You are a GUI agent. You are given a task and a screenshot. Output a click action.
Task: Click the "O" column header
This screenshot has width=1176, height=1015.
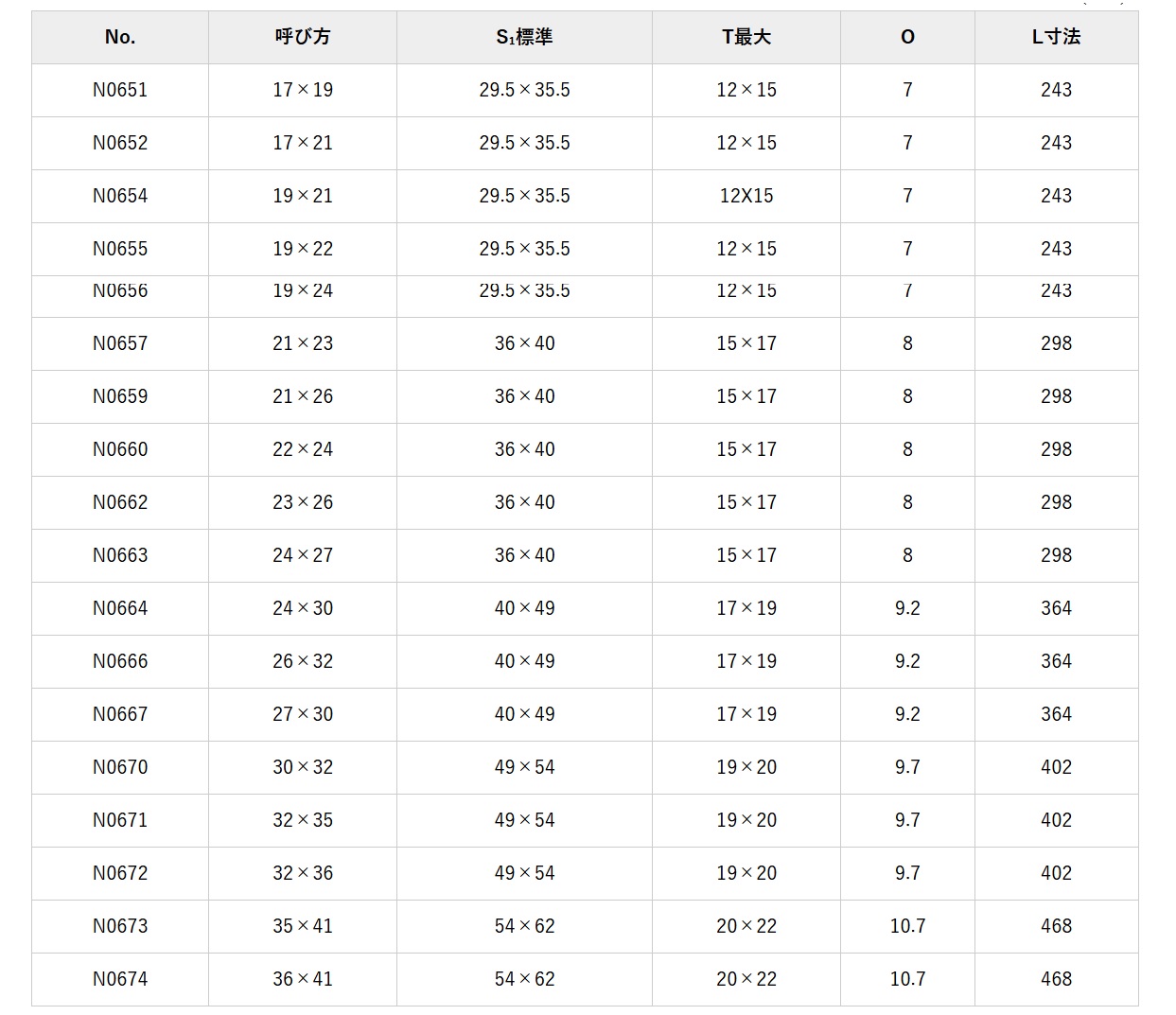click(907, 37)
